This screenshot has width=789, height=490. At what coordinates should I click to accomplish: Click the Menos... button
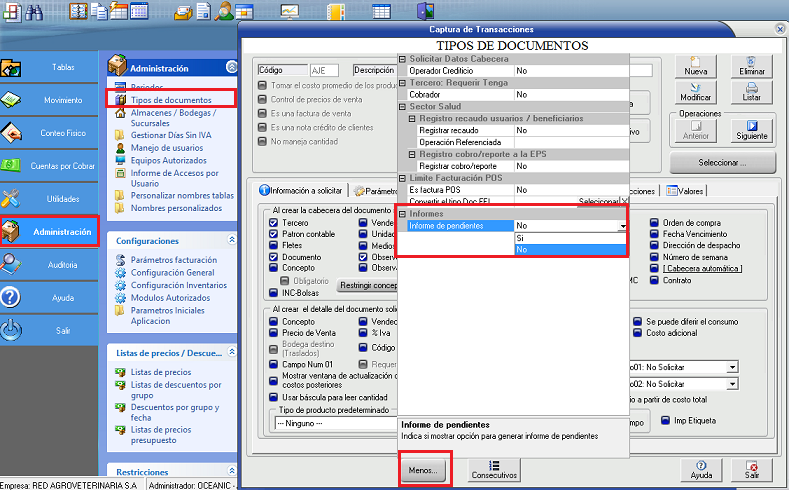(x=425, y=469)
